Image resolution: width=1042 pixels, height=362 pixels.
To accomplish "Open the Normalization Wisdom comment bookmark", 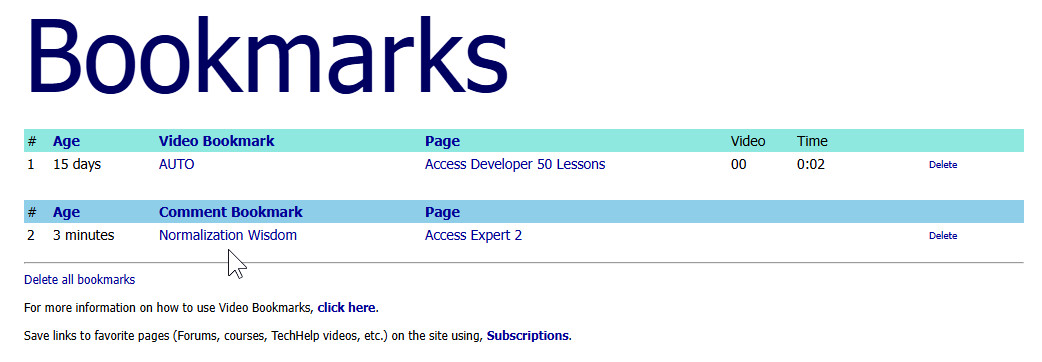I will pos(228,235).
